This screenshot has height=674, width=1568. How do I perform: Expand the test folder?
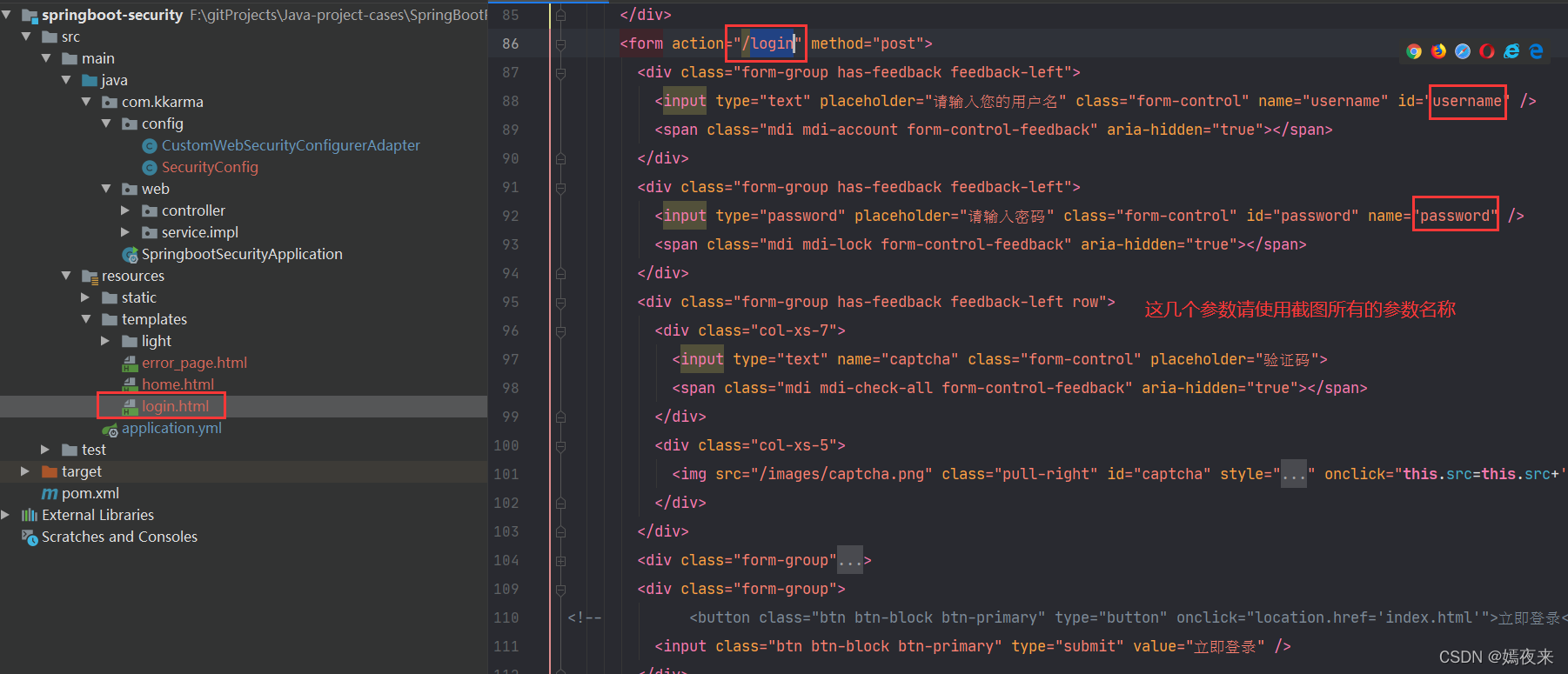coord(45,450)
